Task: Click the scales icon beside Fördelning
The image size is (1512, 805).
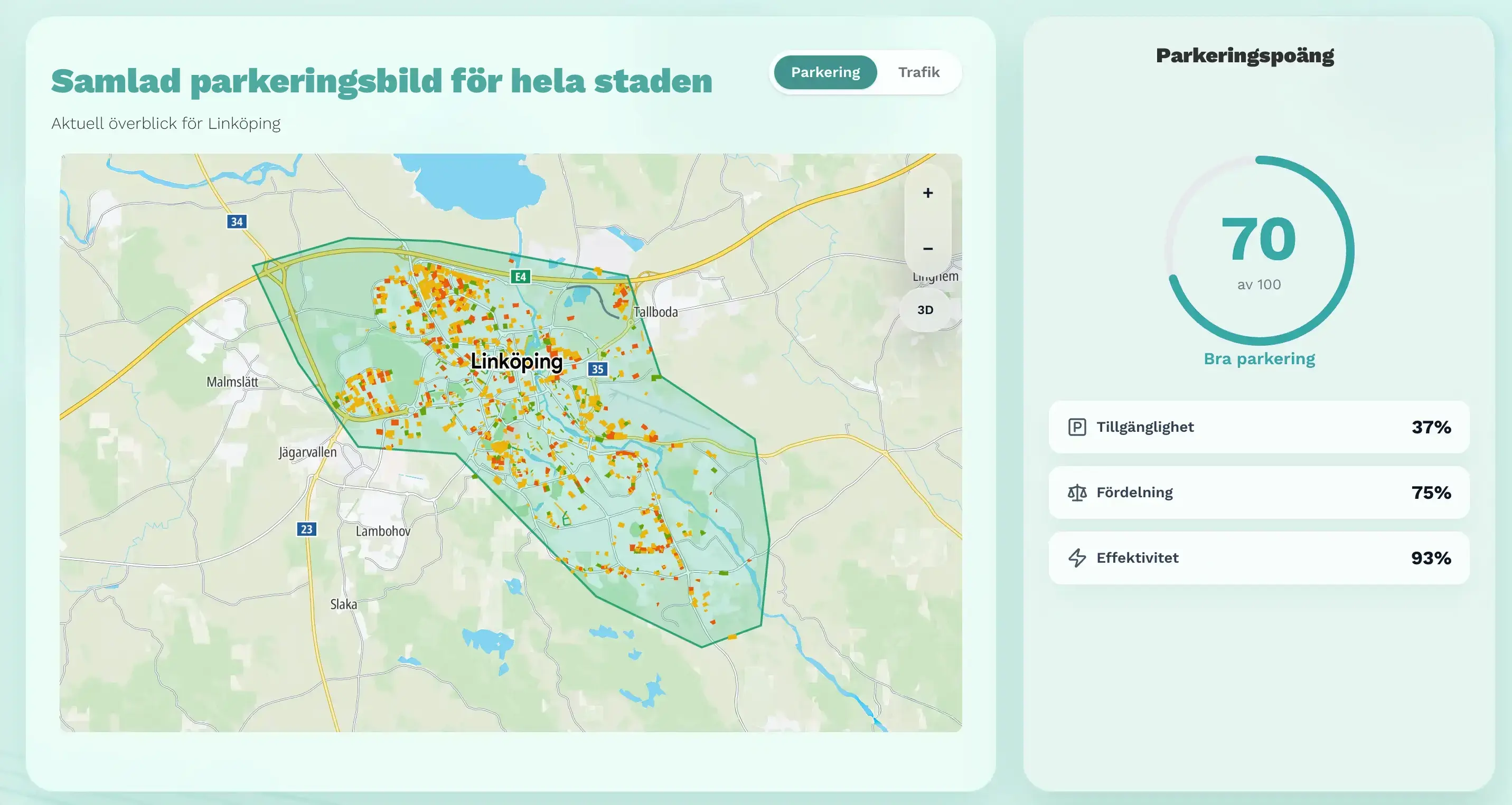Action: pos(1078,493)
